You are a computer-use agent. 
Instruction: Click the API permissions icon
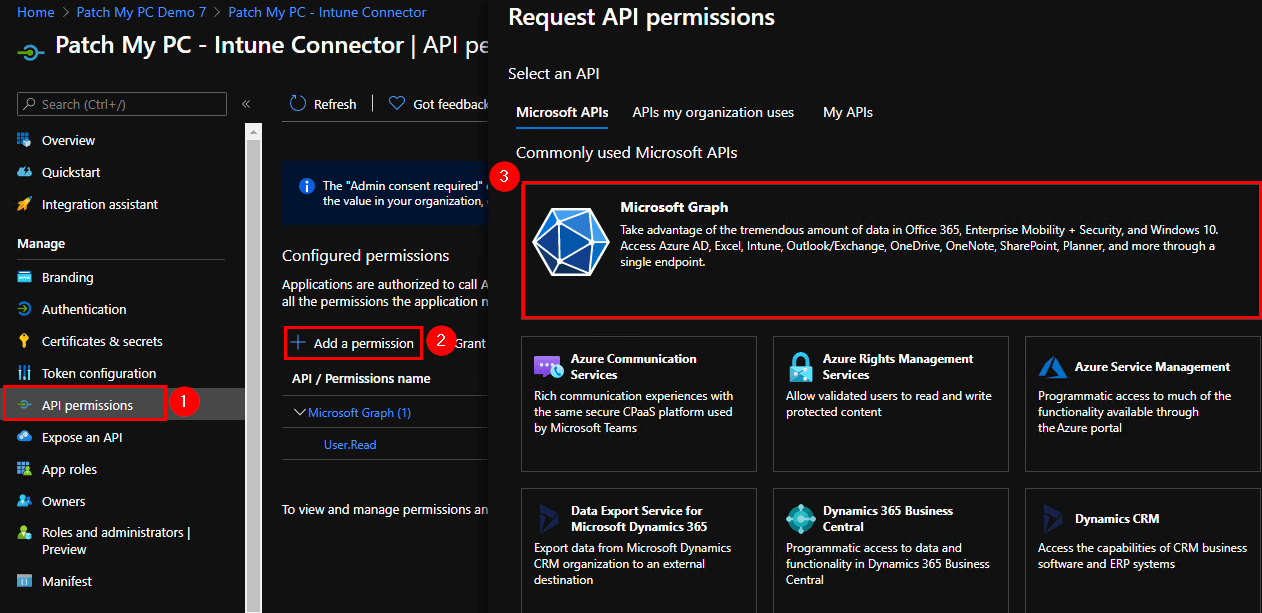pyautogui.click(x=25, y=405)
